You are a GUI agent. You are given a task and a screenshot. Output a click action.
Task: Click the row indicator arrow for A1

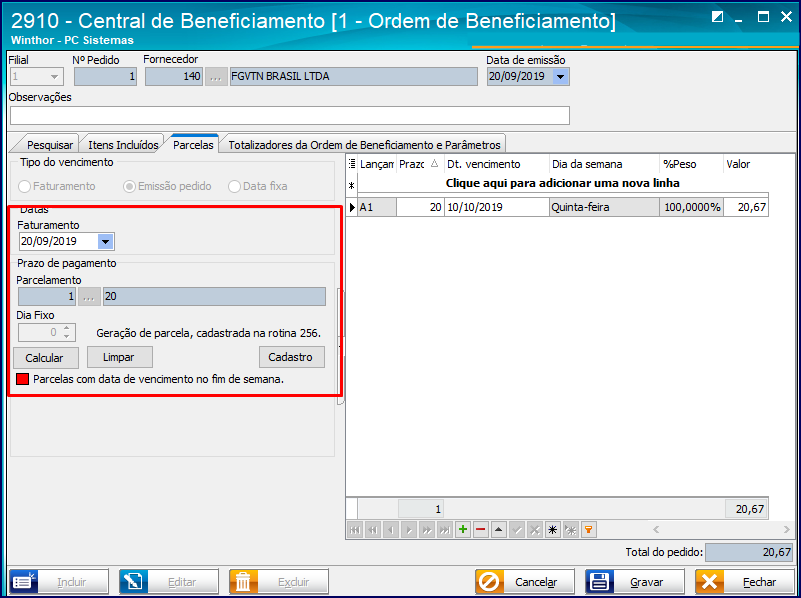352,207
